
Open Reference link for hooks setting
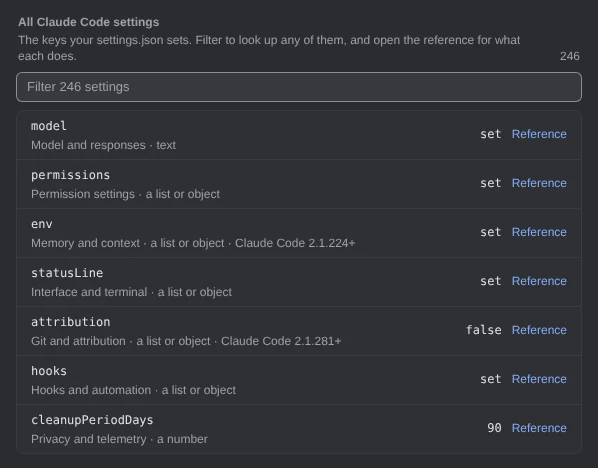tap(539, 379)
